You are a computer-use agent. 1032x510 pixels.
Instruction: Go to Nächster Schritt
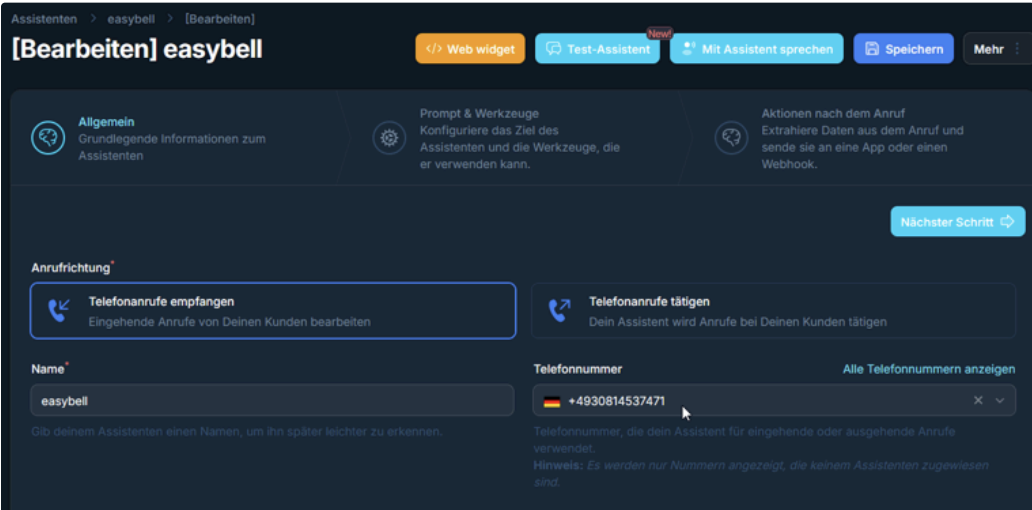click(958, 222)
